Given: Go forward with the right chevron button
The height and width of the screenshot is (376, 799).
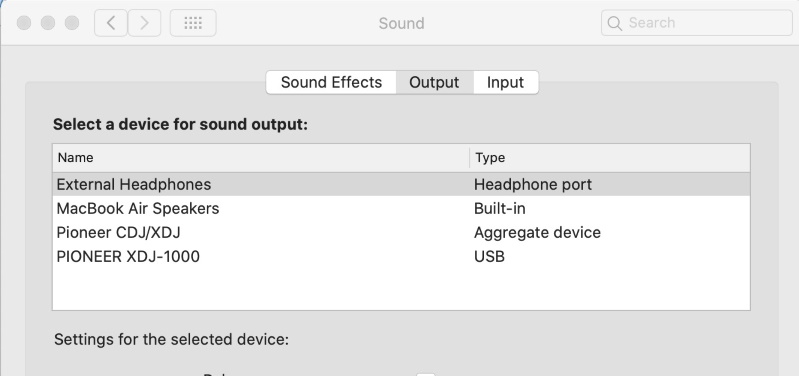Looking at the screenshot, I should coord(144,23).
